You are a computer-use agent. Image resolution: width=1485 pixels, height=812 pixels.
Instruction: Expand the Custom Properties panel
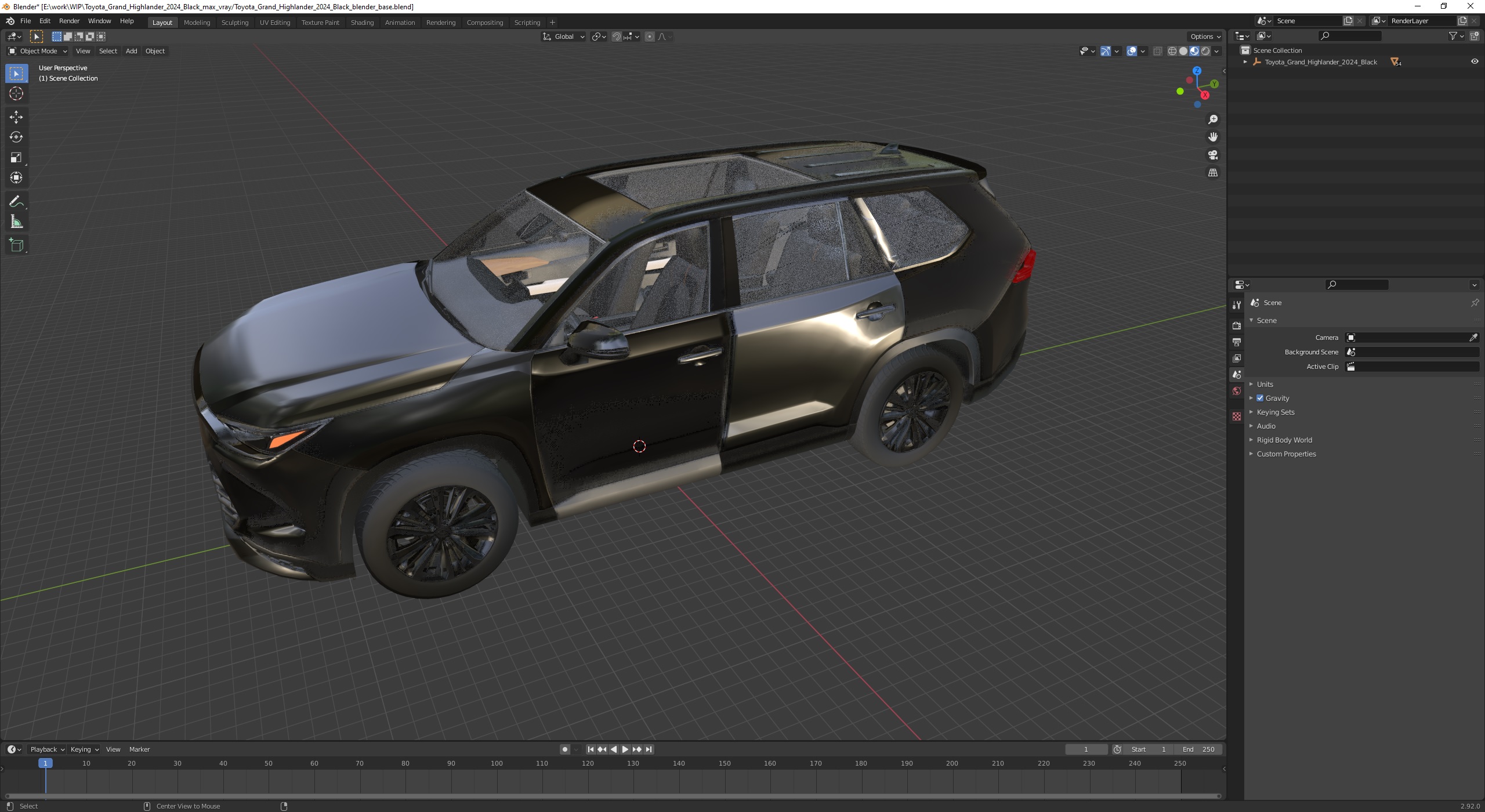(1285, 454)
